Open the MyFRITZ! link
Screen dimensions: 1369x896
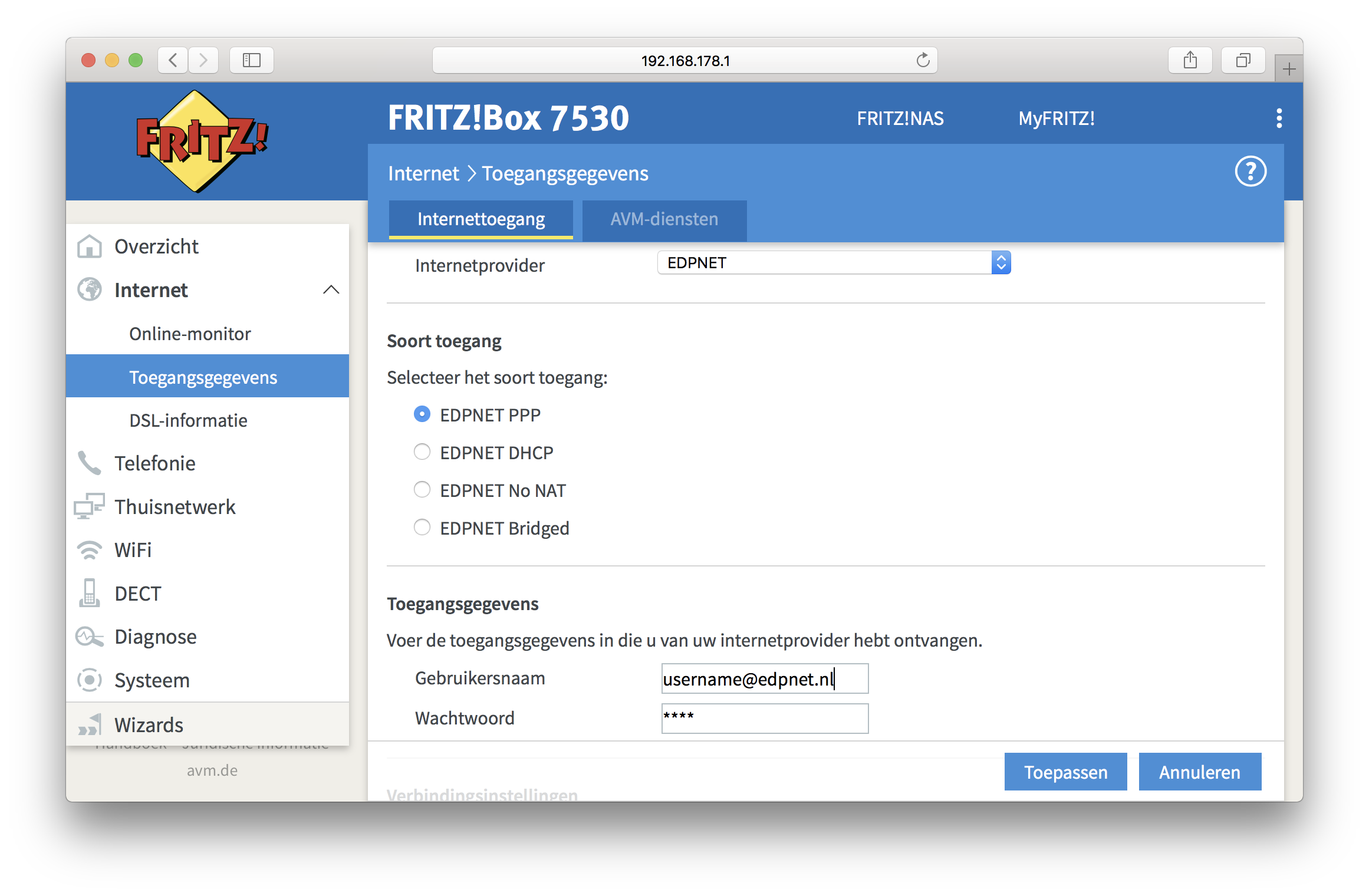pos(1057,118)
